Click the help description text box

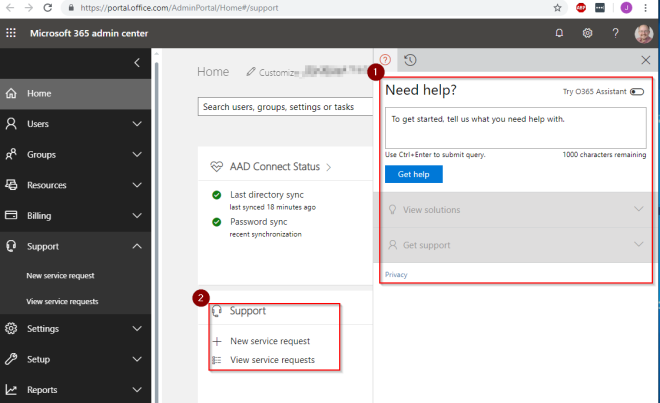(516, 128)
